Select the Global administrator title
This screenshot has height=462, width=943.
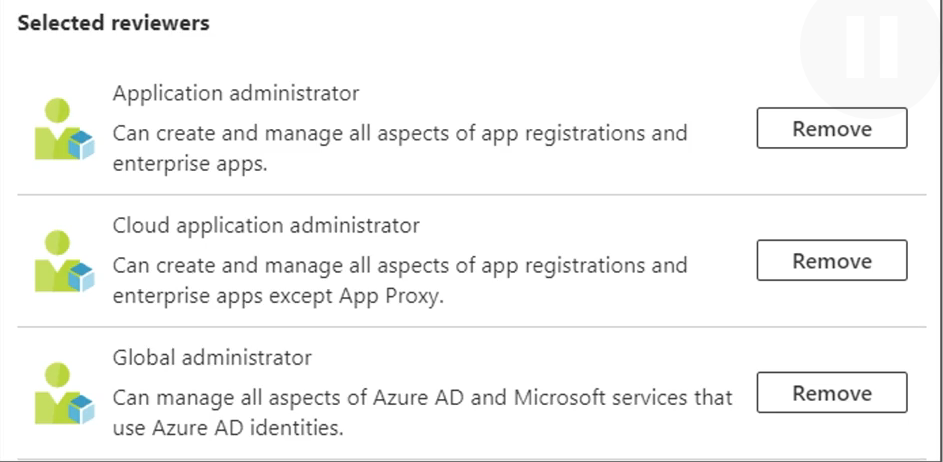(x=212, y=357)
